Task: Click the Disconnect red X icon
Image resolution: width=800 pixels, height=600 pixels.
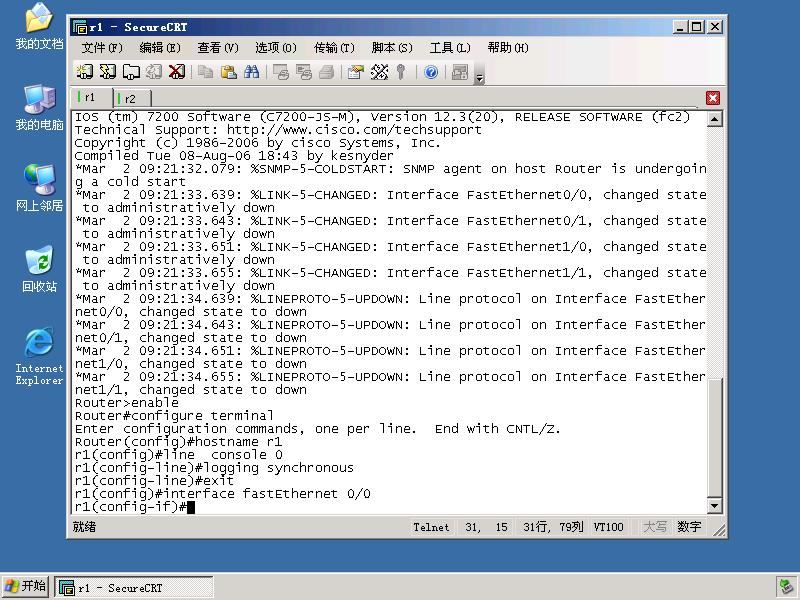Action: (177, 72)
